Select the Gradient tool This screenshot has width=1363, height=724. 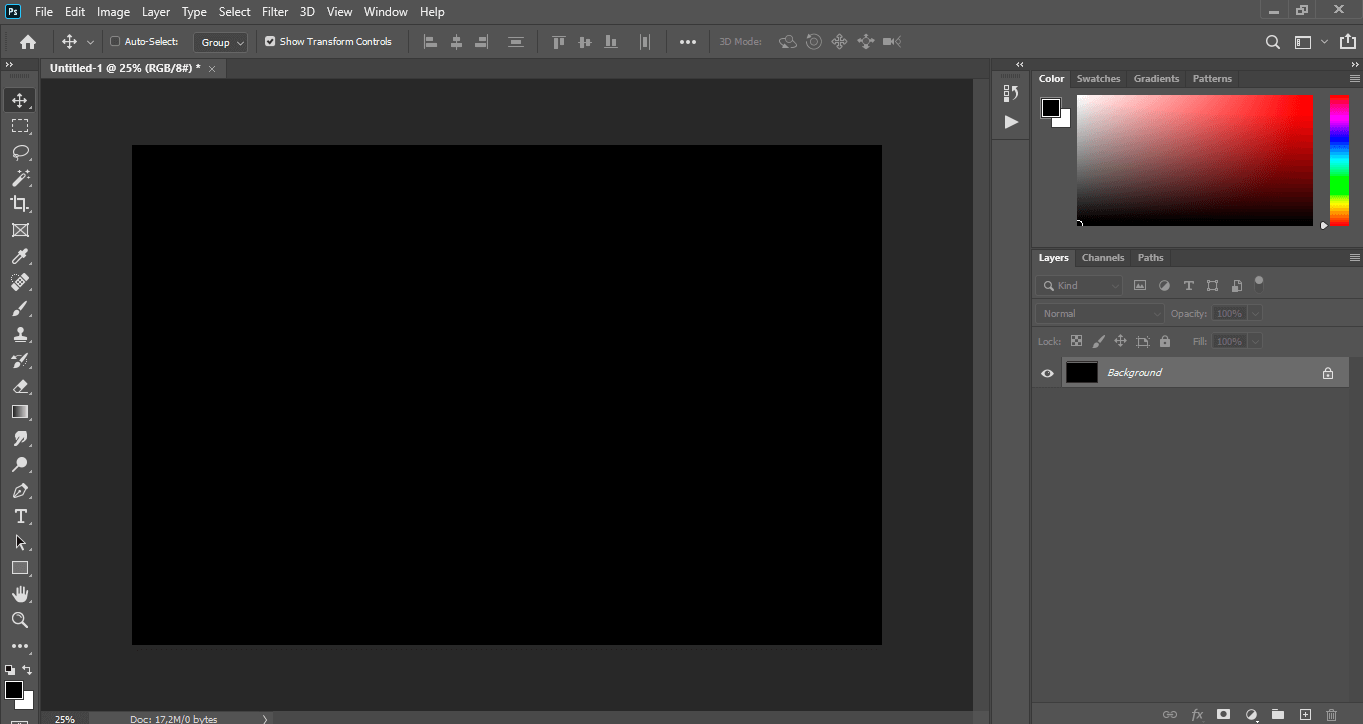[x=20, y=412]
